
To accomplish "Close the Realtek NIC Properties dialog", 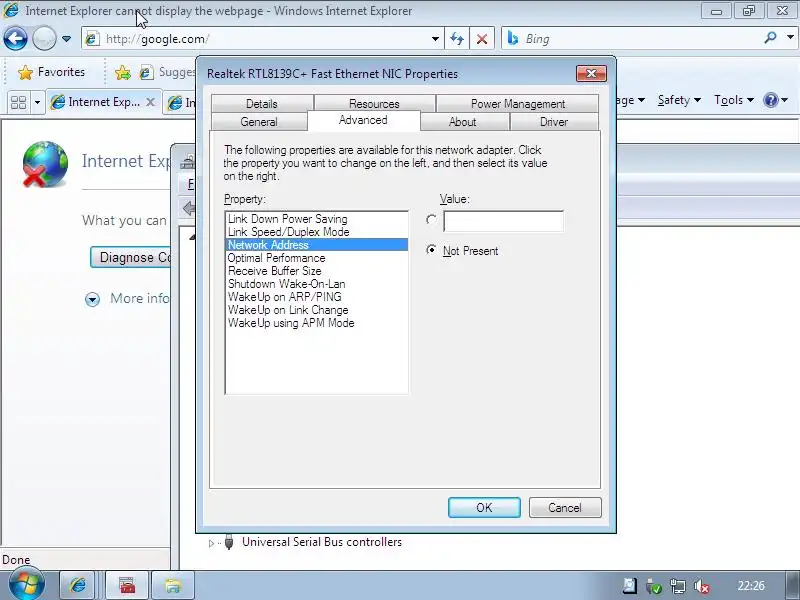I will click(591, 73).
